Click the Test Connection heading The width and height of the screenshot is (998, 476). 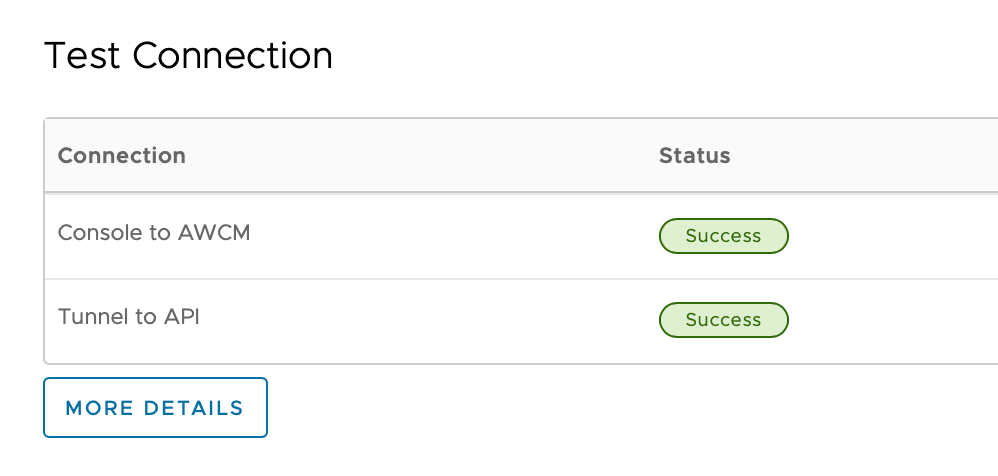click(188, 55)
